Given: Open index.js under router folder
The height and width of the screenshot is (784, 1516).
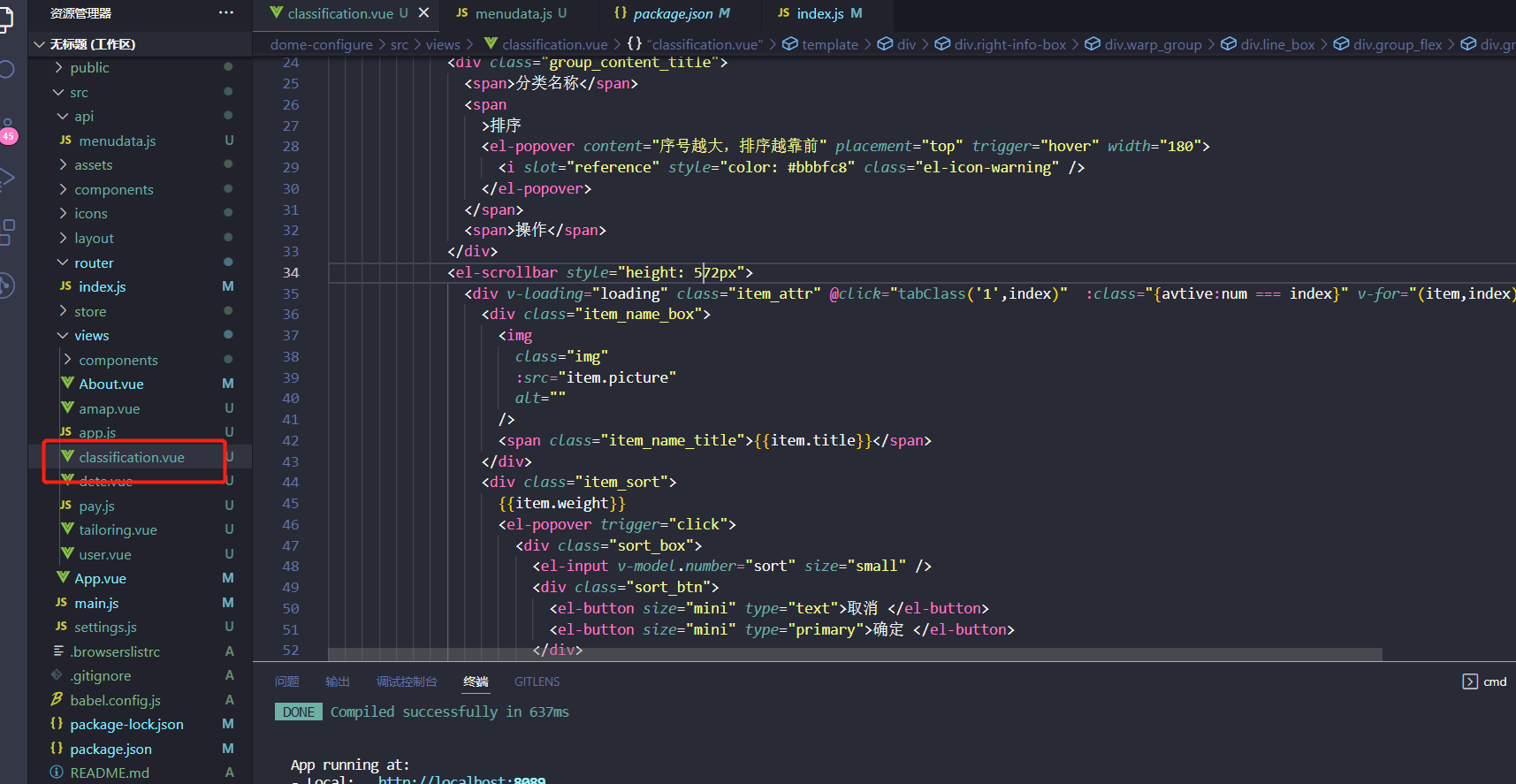Looking at the screenshot, I should [x=102, y=286].
